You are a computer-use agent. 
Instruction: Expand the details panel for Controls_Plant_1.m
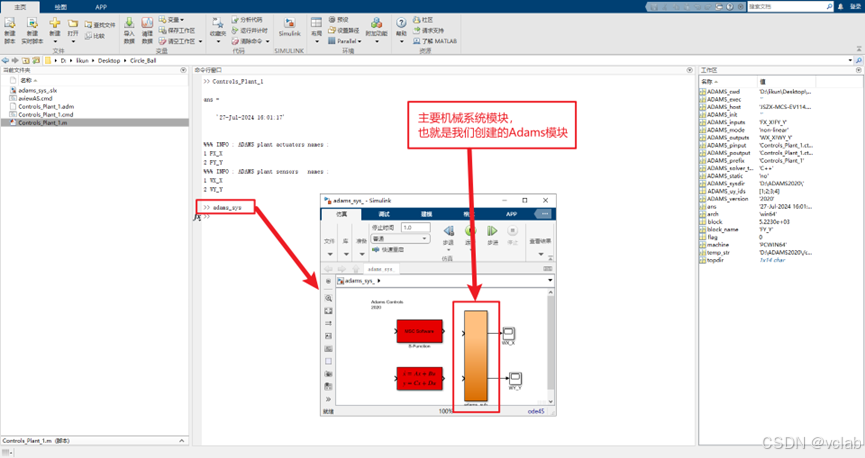[x=181, y=440]
